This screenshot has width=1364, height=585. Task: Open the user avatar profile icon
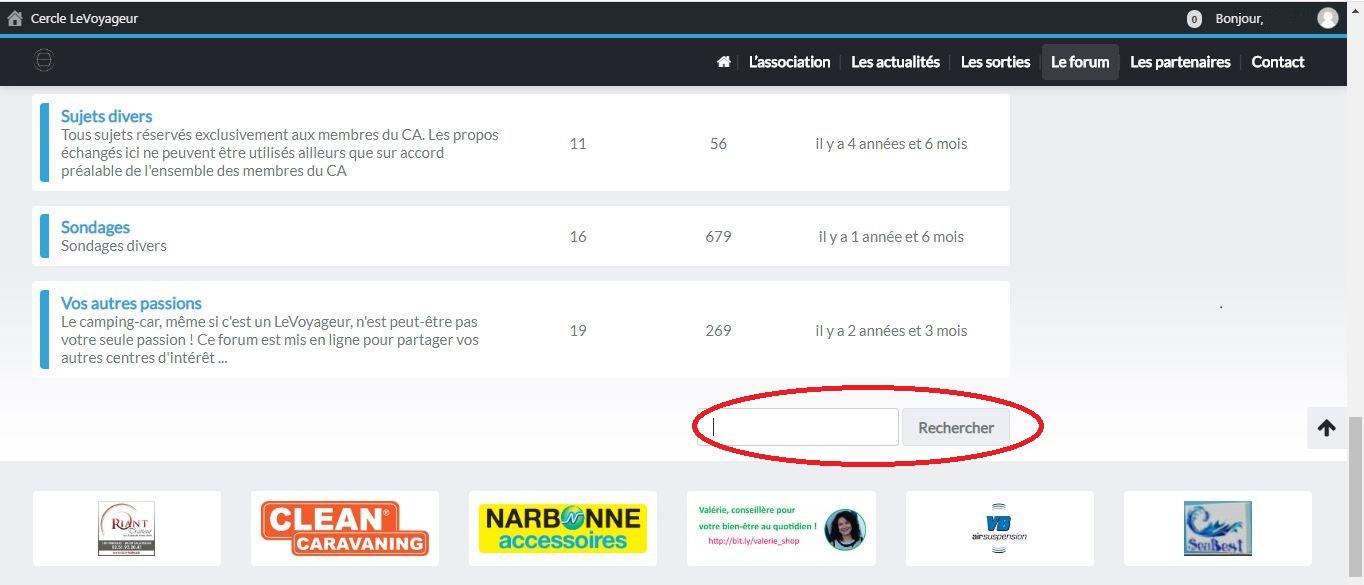point(1327,18)
